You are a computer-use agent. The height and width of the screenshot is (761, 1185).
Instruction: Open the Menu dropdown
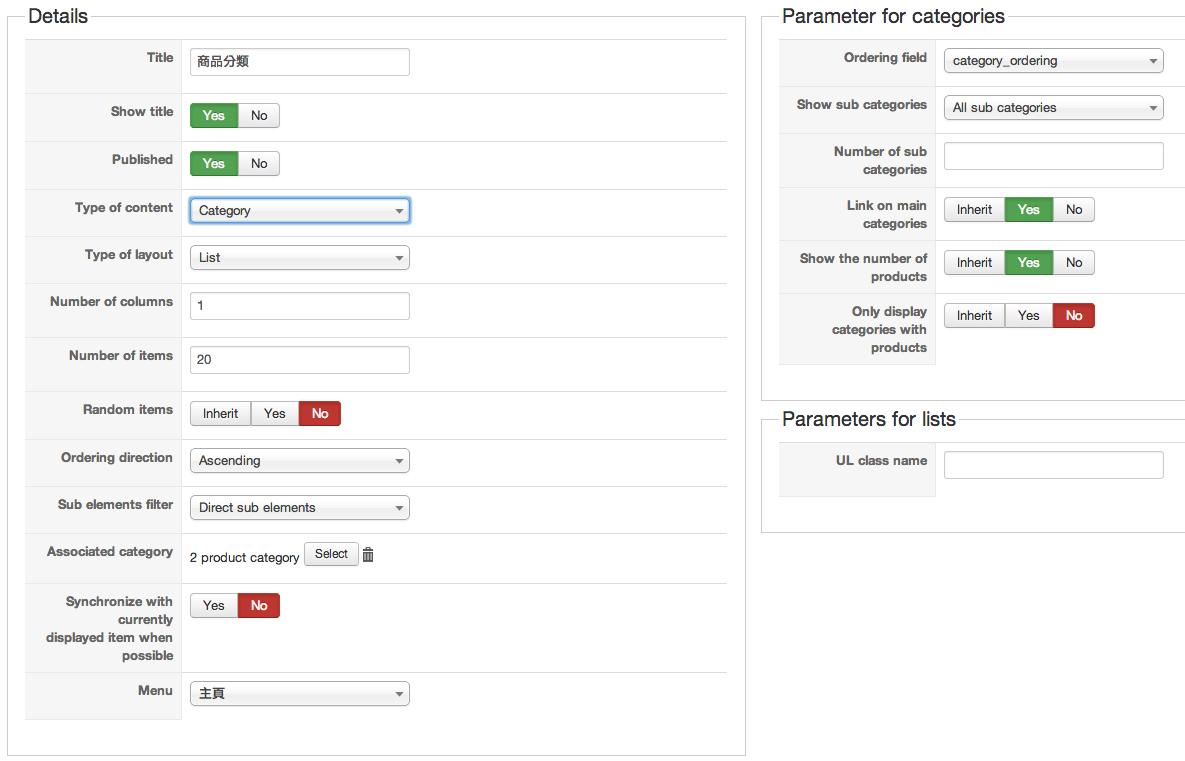(300, 694)
